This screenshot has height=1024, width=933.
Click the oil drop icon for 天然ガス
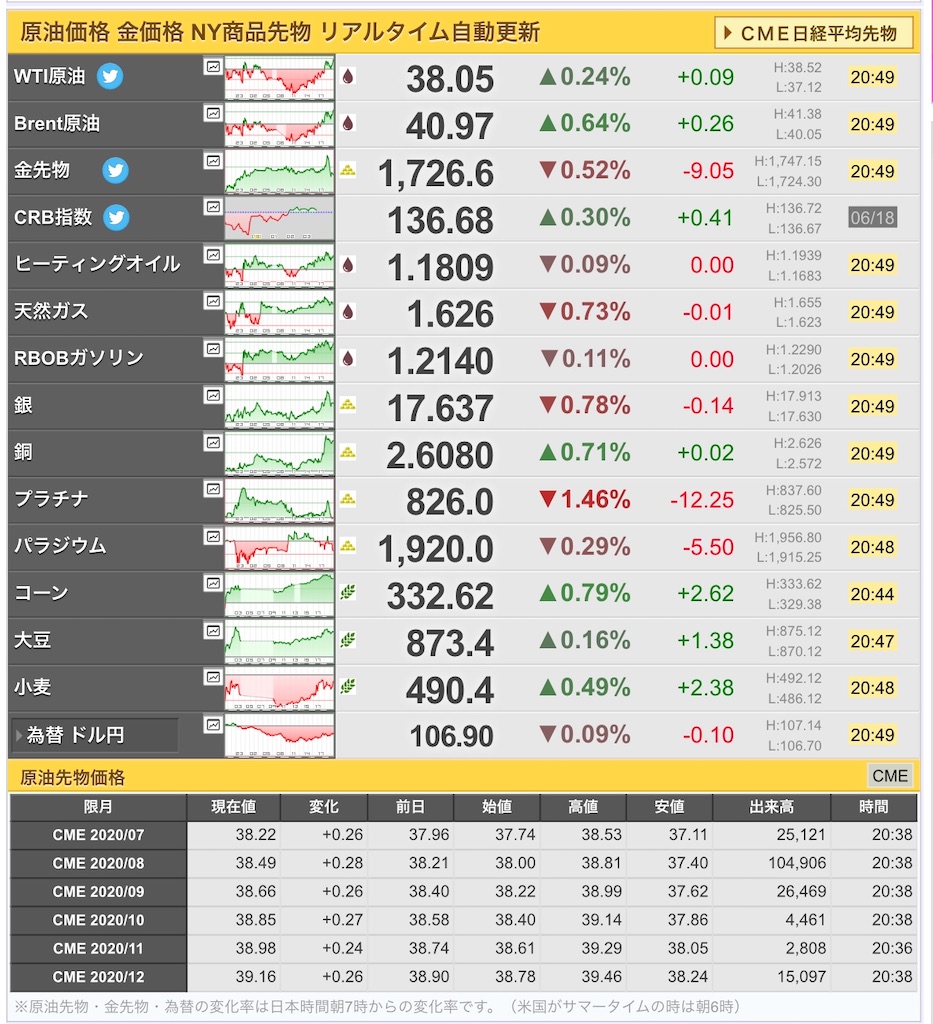pos(348,312)
